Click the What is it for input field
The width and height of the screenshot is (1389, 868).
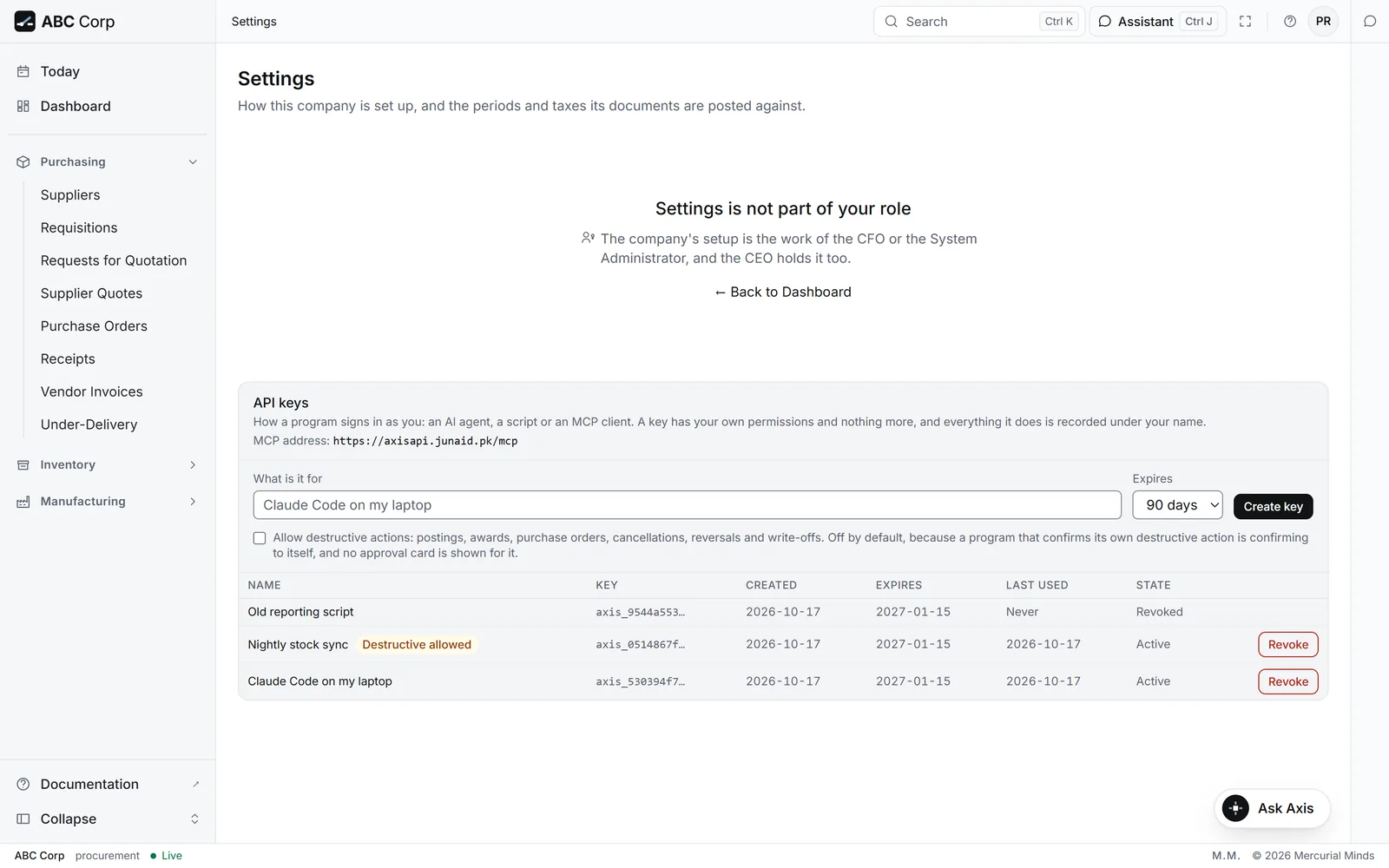pos(687,505)
